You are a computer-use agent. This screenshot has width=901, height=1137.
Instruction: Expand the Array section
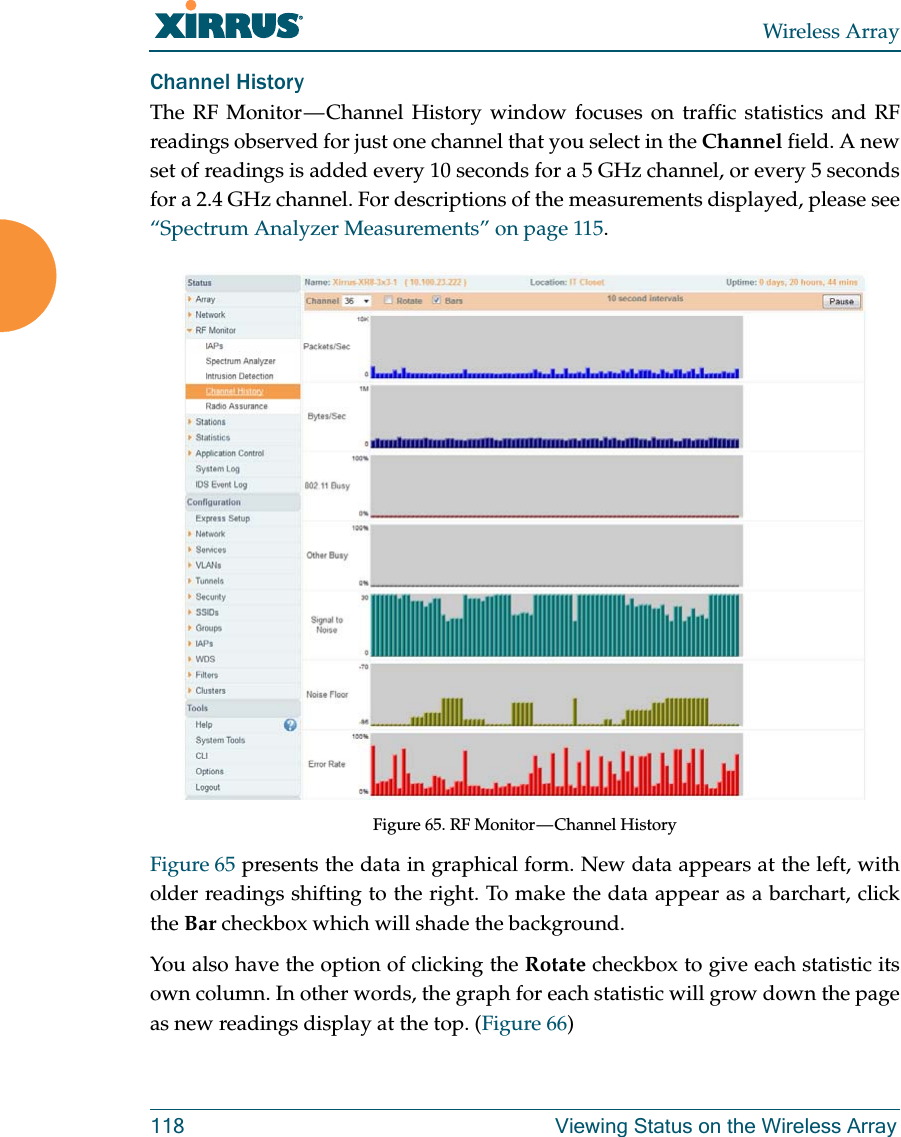pos(205,299)
